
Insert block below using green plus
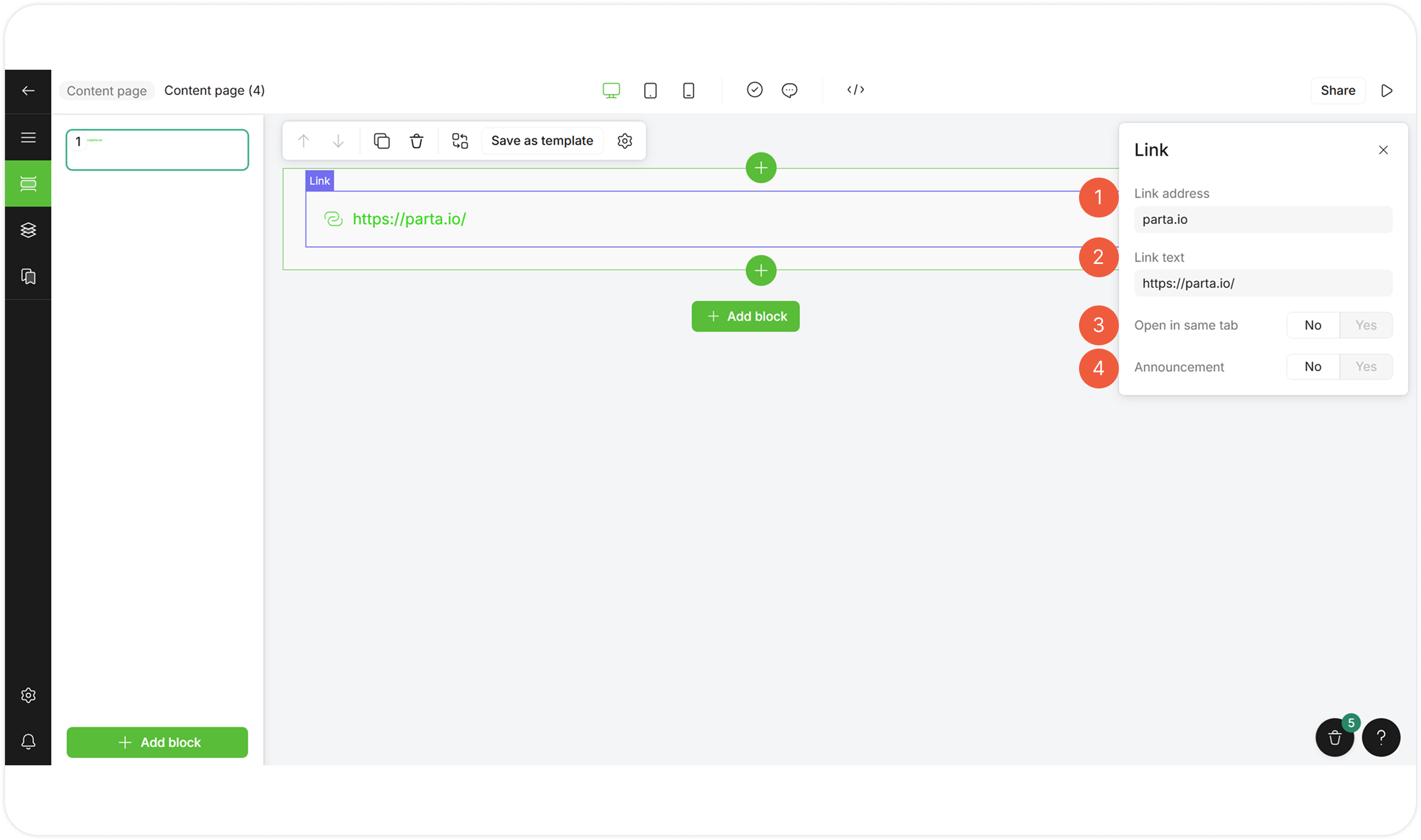pyautogui.click(x=761, y=271)
